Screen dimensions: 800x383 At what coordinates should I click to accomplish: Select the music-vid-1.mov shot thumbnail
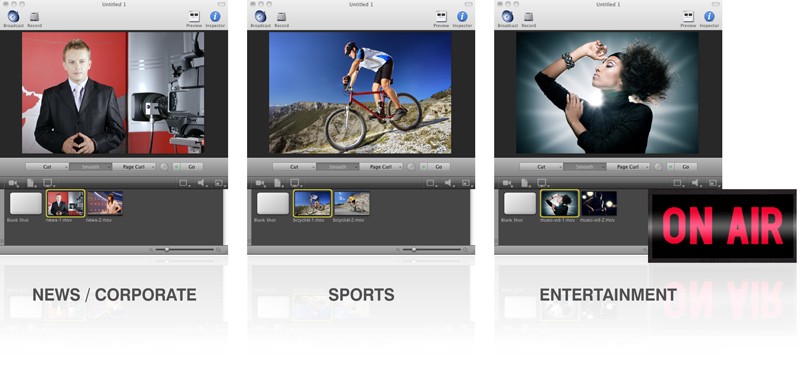point(559,203)
